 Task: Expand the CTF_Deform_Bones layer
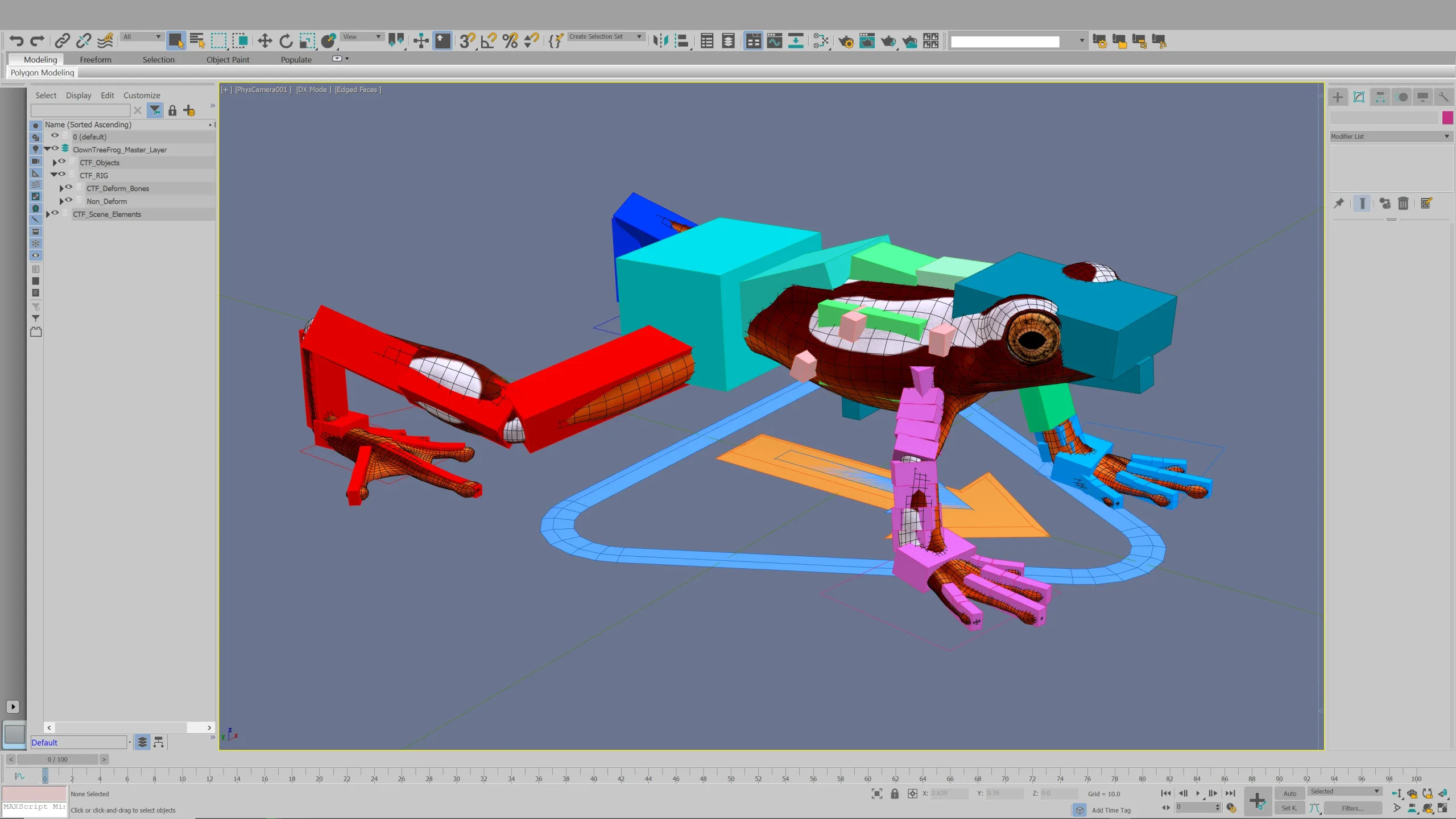61,188
